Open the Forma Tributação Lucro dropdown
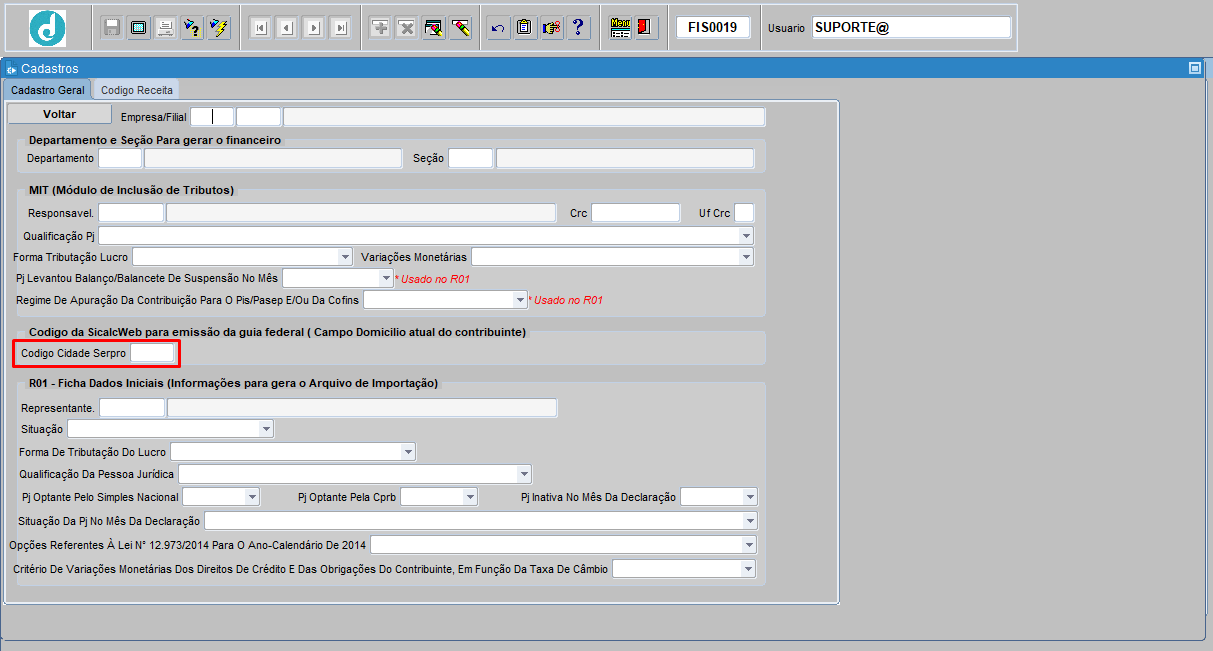Image resolution: width=1213 pixels, height=651 pixels. click(x=345, y=257)
